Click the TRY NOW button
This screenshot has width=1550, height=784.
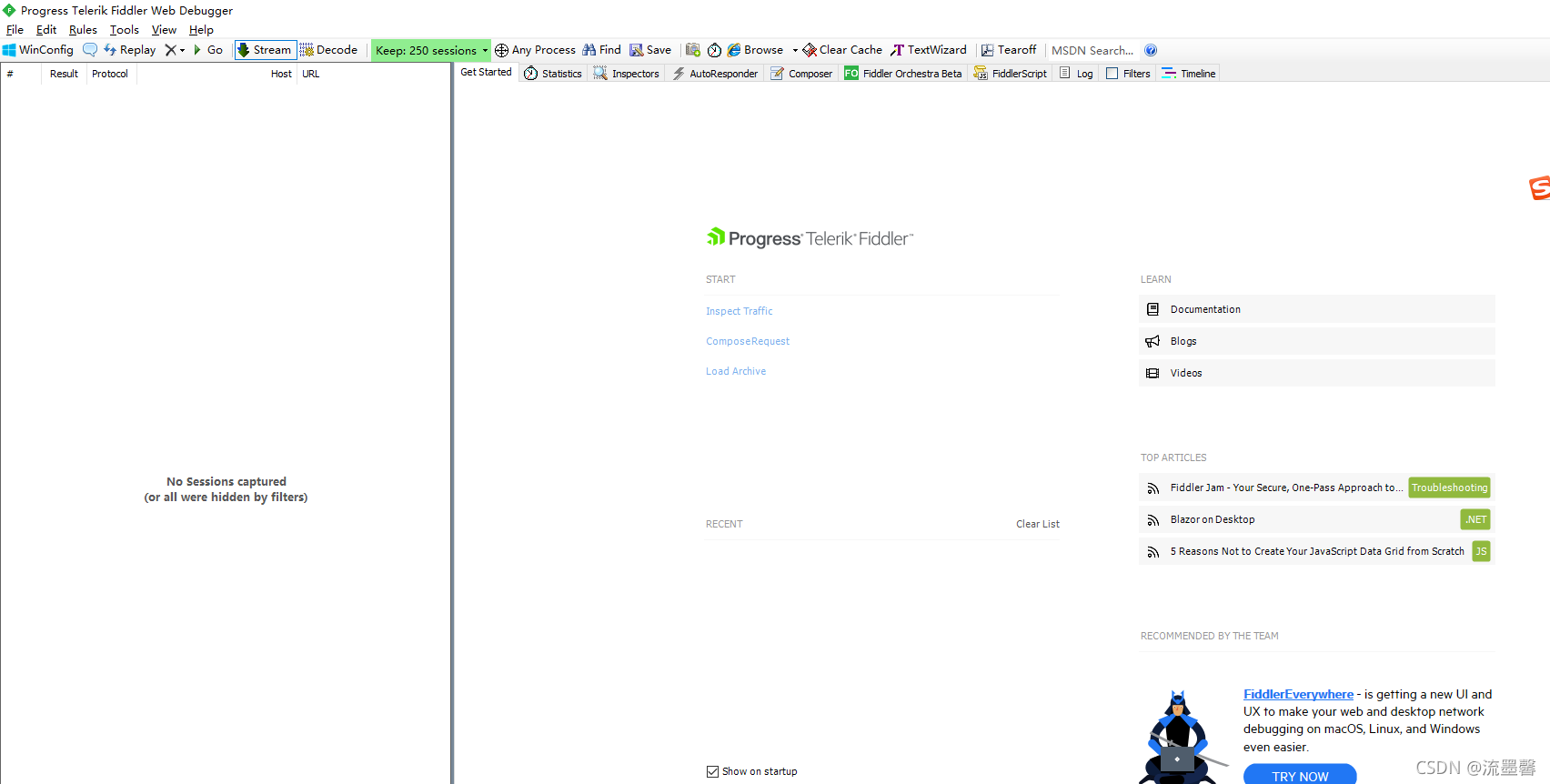click(x=1300, y=775)
